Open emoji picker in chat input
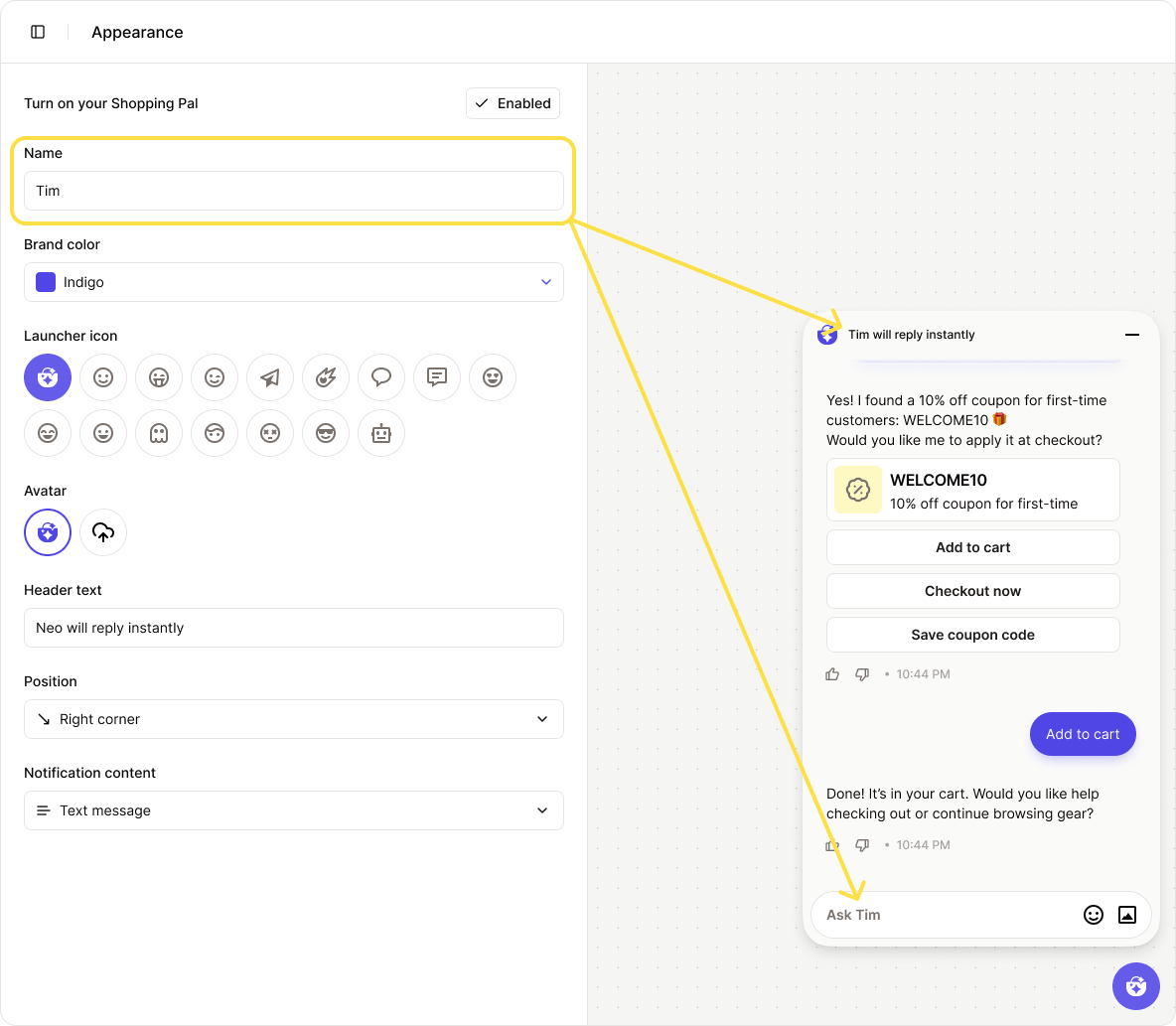 pyautogui.click(x=1094, y=914)
